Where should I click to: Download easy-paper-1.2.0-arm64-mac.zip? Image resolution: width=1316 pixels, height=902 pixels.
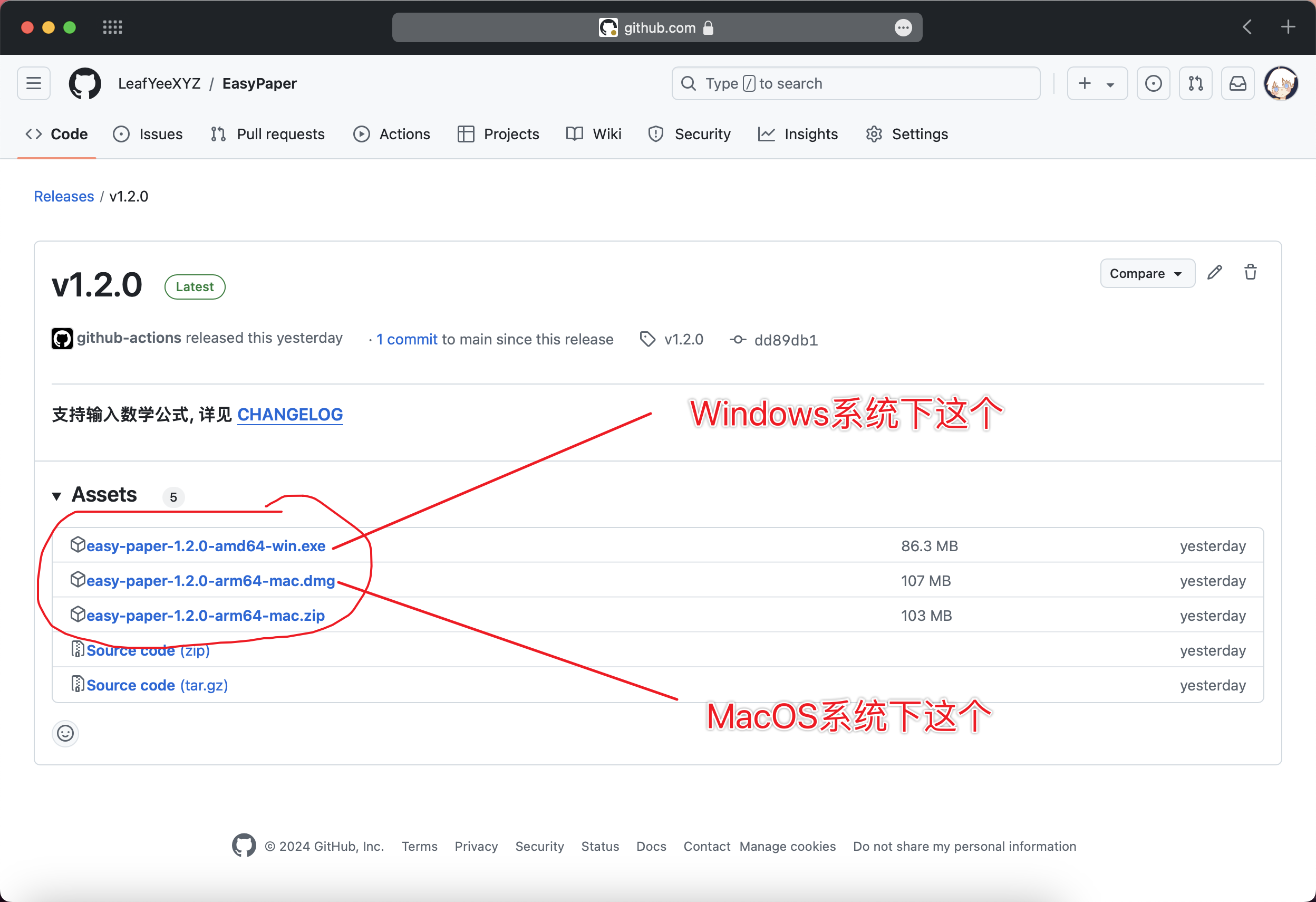pyautogui.click(x=206, y=615)
